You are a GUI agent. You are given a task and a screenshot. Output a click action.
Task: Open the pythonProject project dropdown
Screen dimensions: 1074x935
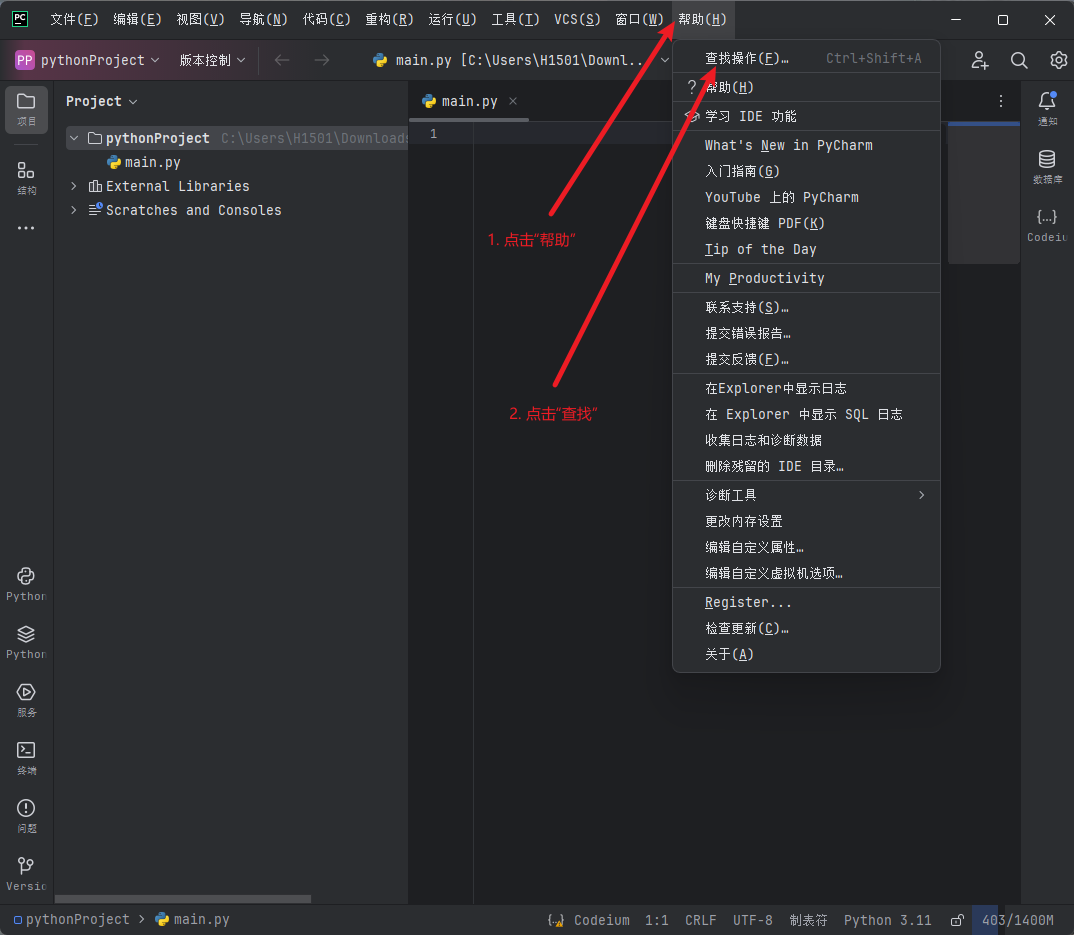point(88,60)
